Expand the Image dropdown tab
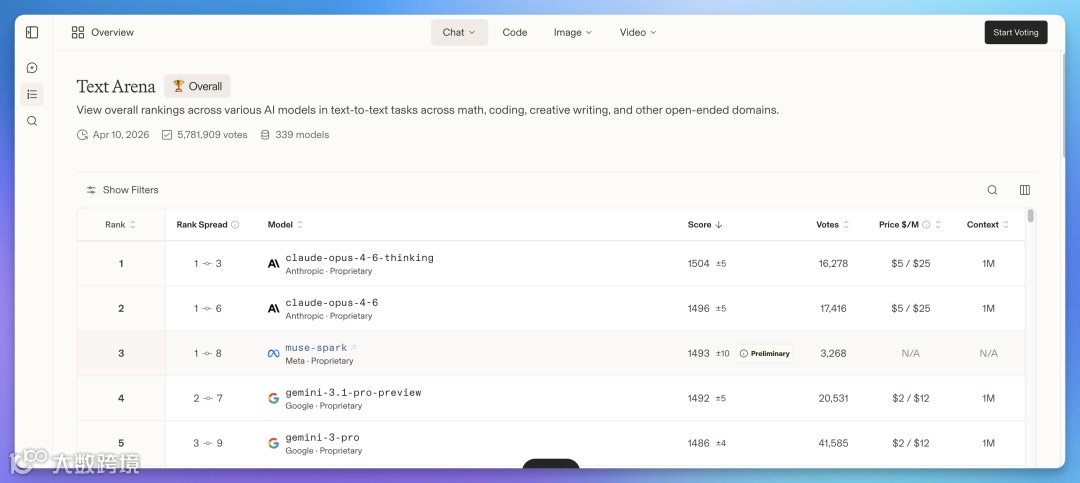Viewport: 1080px width, 483px height. pos(572,32)
